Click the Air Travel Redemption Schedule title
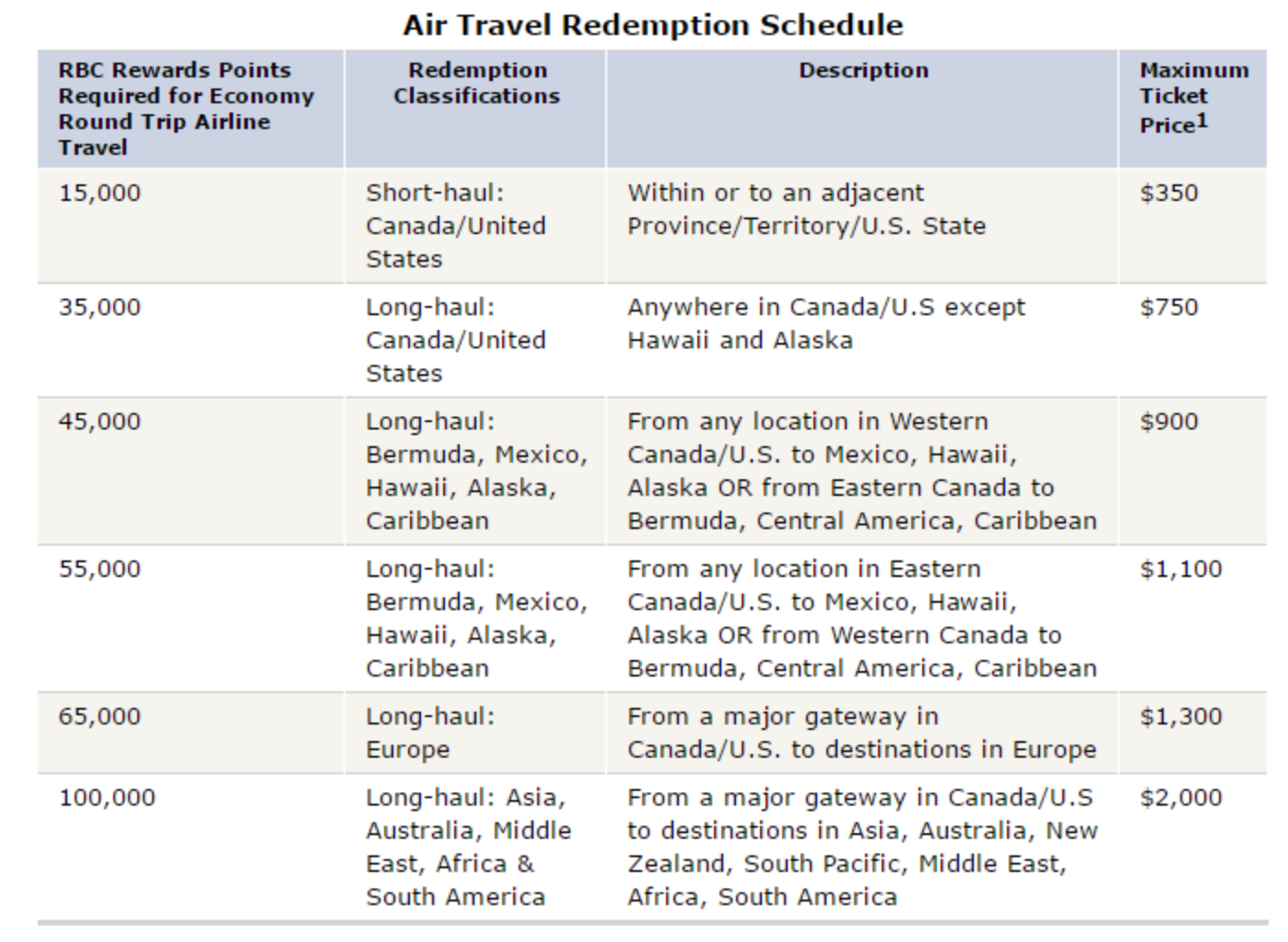The width and height of the screenshot is (1288, 942). (652, 25)
